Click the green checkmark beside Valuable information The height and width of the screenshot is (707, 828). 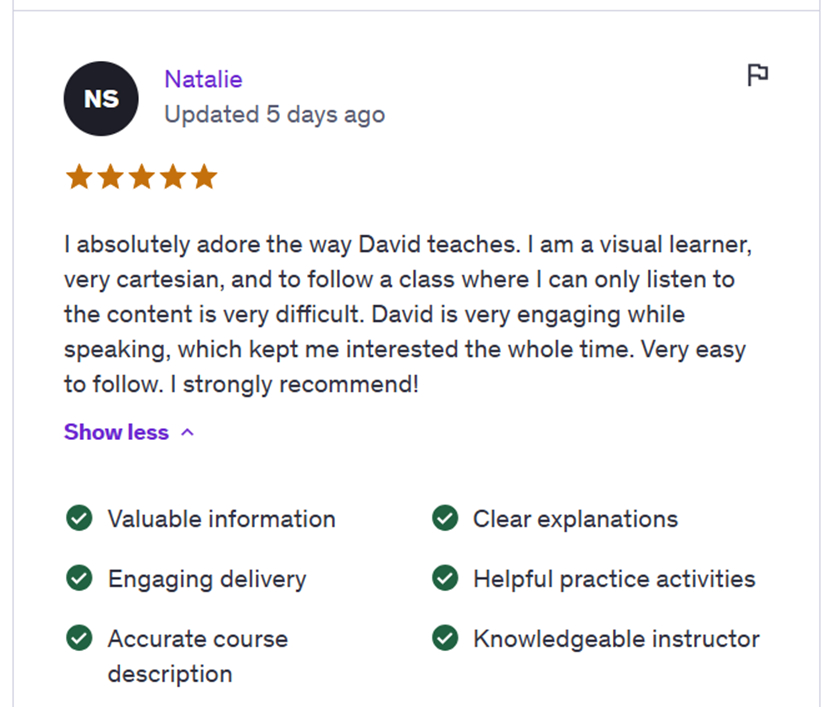pos(79,518)
